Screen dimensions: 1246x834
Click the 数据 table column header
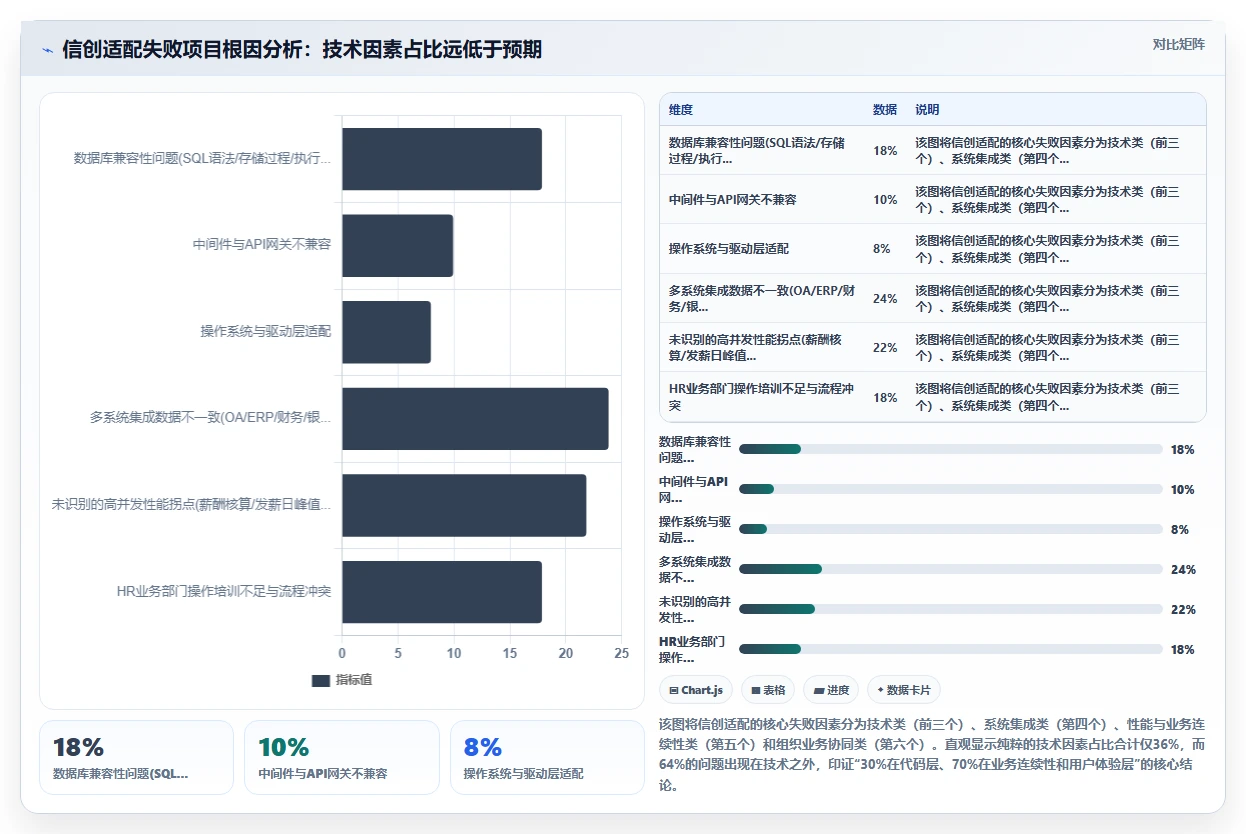(885, 110)
